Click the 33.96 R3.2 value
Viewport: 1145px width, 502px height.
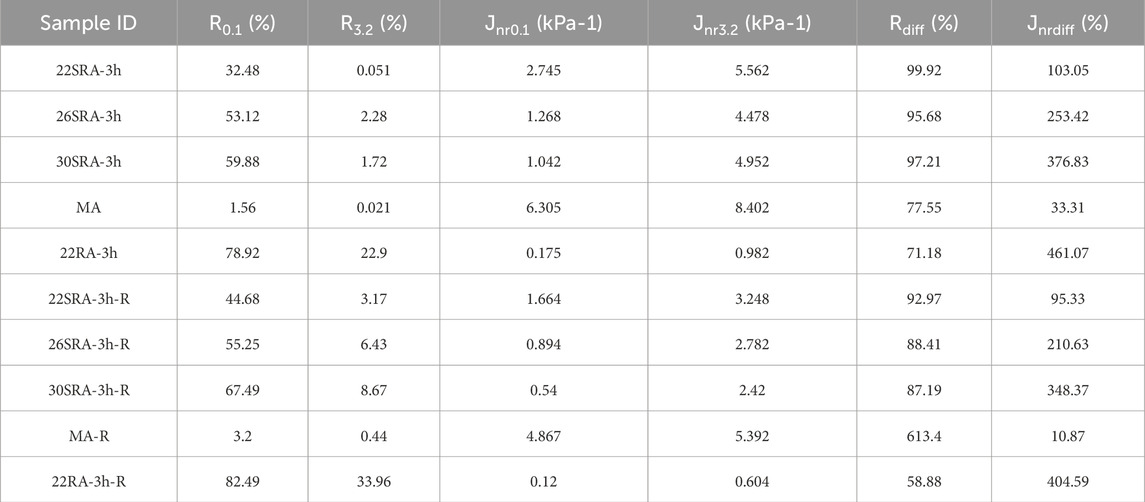[372, 479]
